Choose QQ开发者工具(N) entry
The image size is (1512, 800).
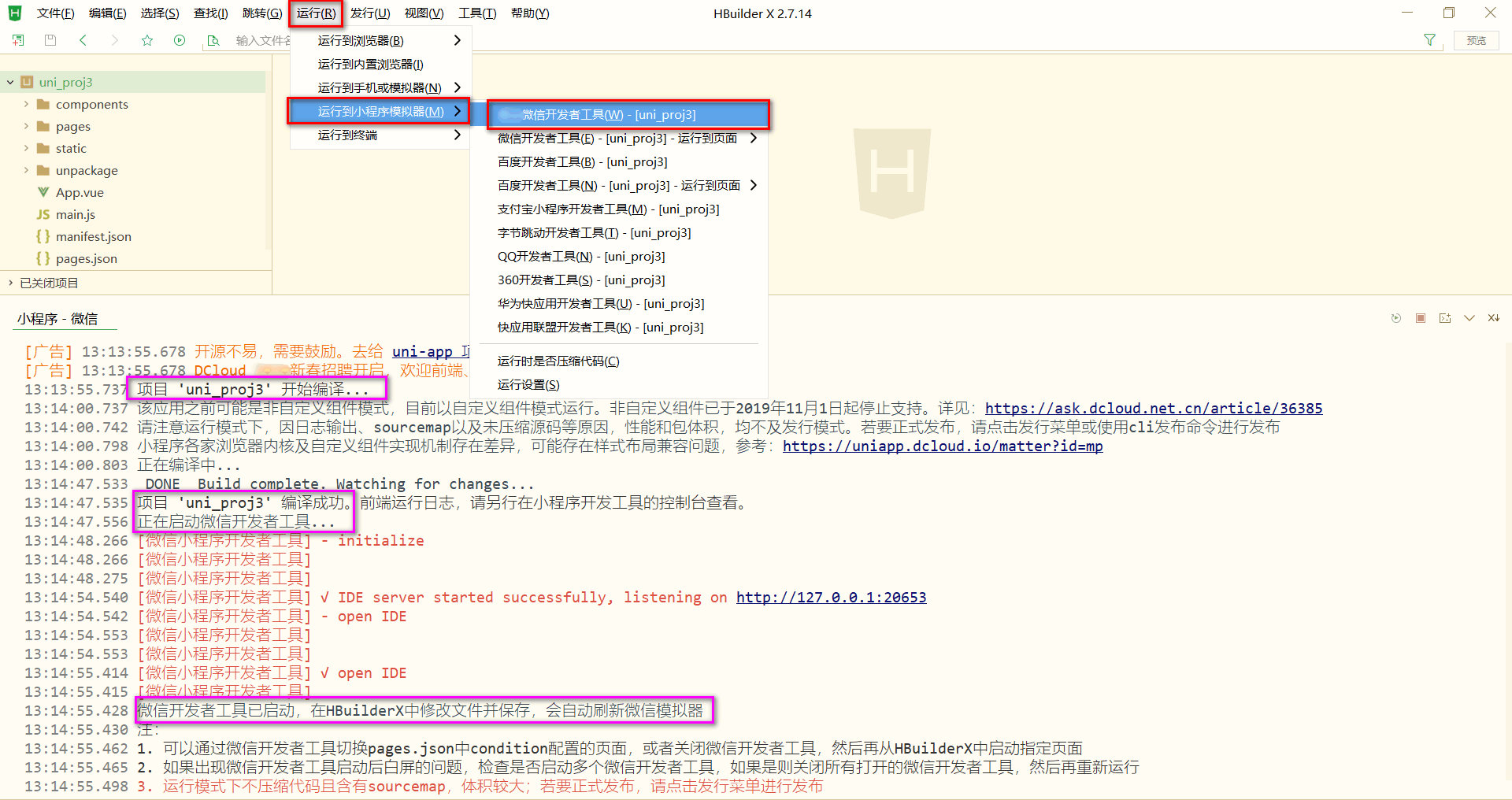pyautogui.click(x=619, y=256)
